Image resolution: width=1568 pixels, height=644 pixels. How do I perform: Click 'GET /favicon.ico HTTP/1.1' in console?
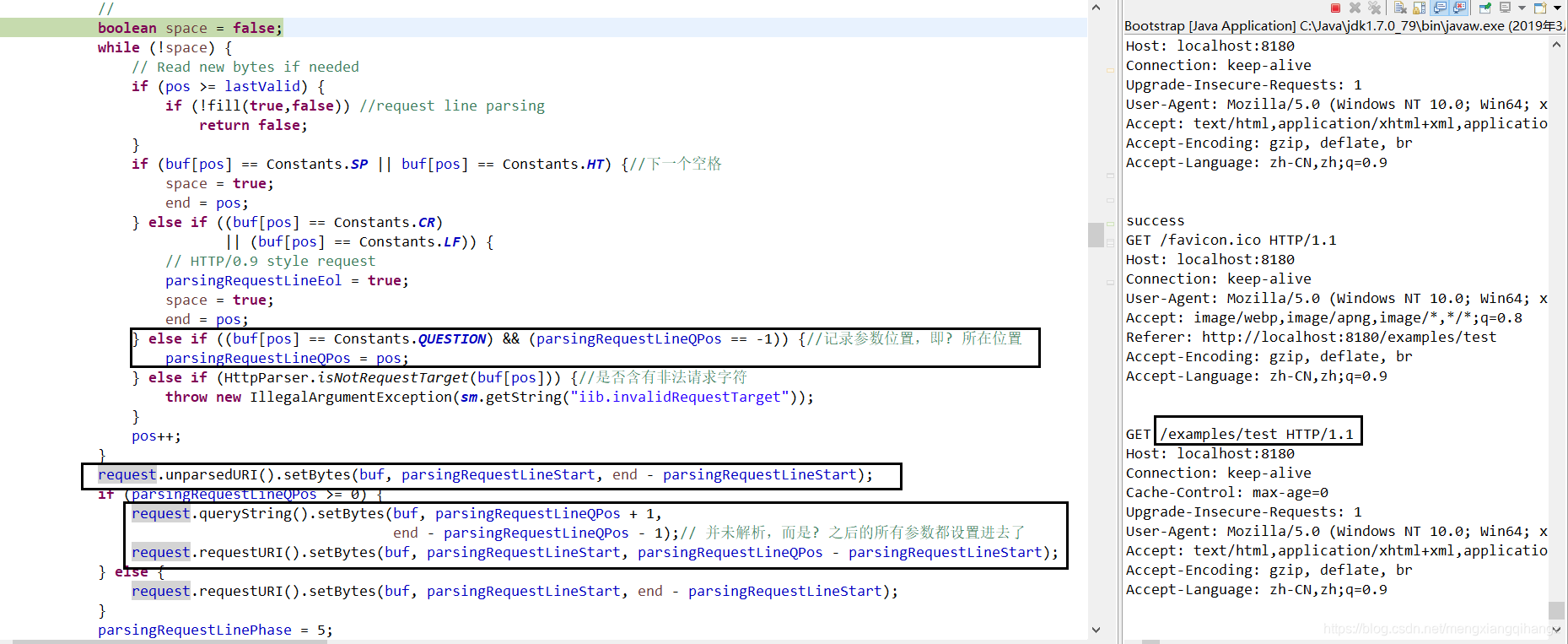(1231, 240)
